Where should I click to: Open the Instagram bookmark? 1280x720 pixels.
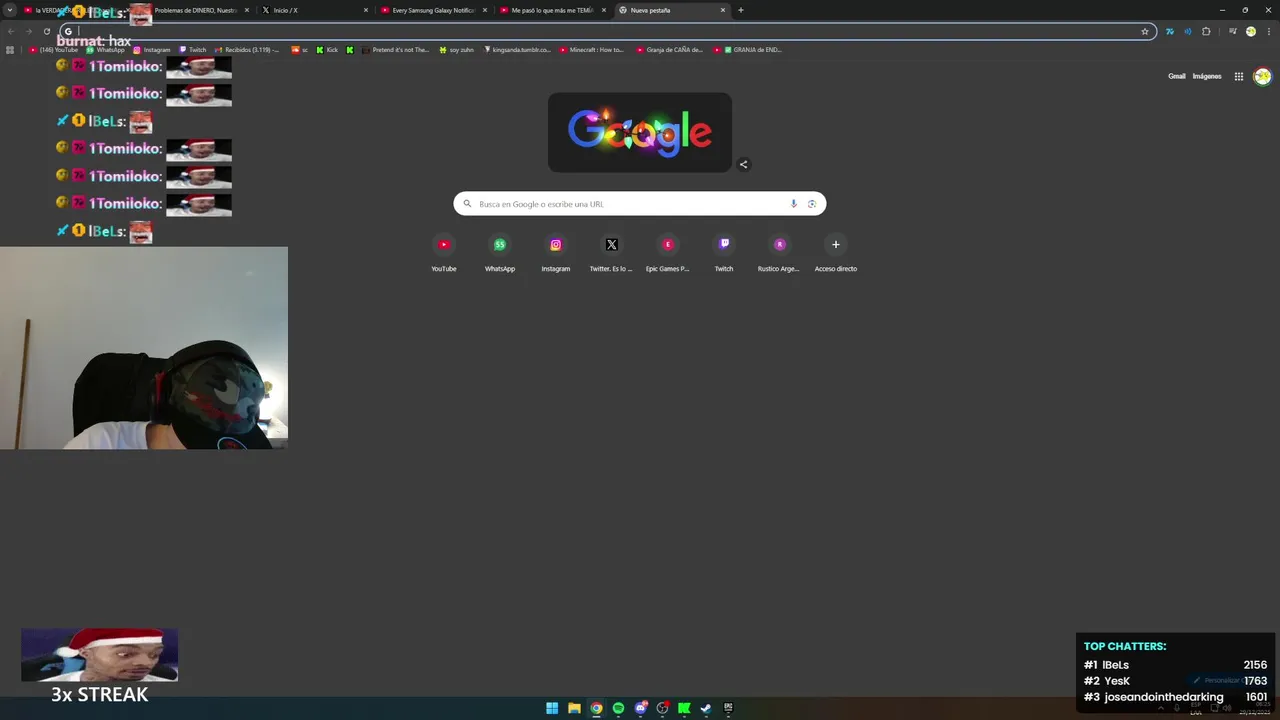coord(152,49)
